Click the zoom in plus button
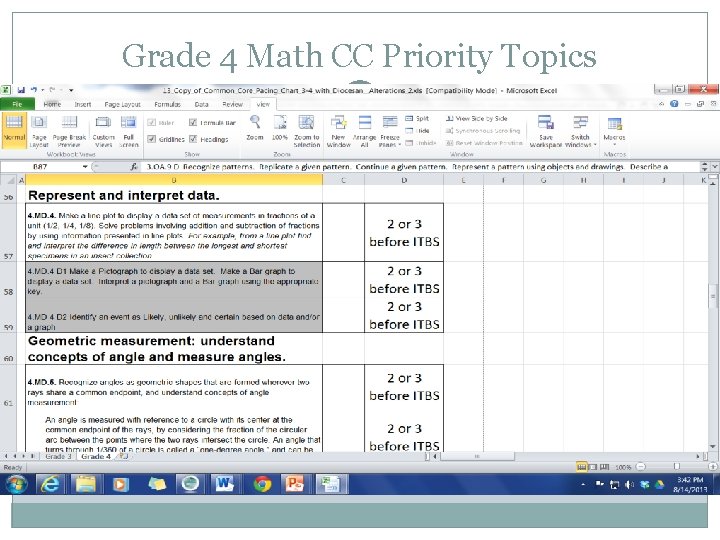The image size is (720, 540). point(713,467)
